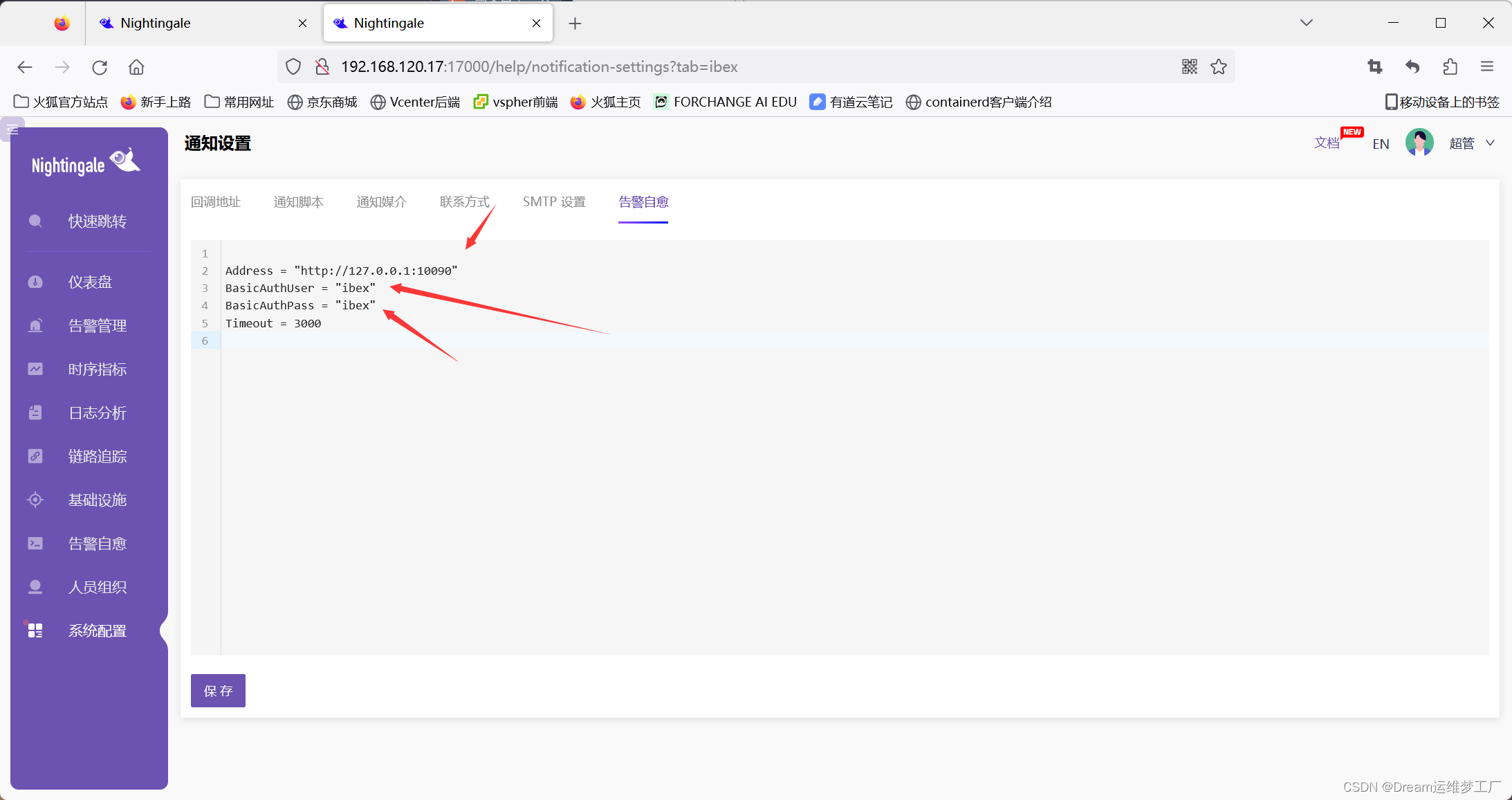This screenshot has height=800, width=1512.
Task: Click the 告警自愈 terminal icon in sidebar
Action: tap(35, 544)
